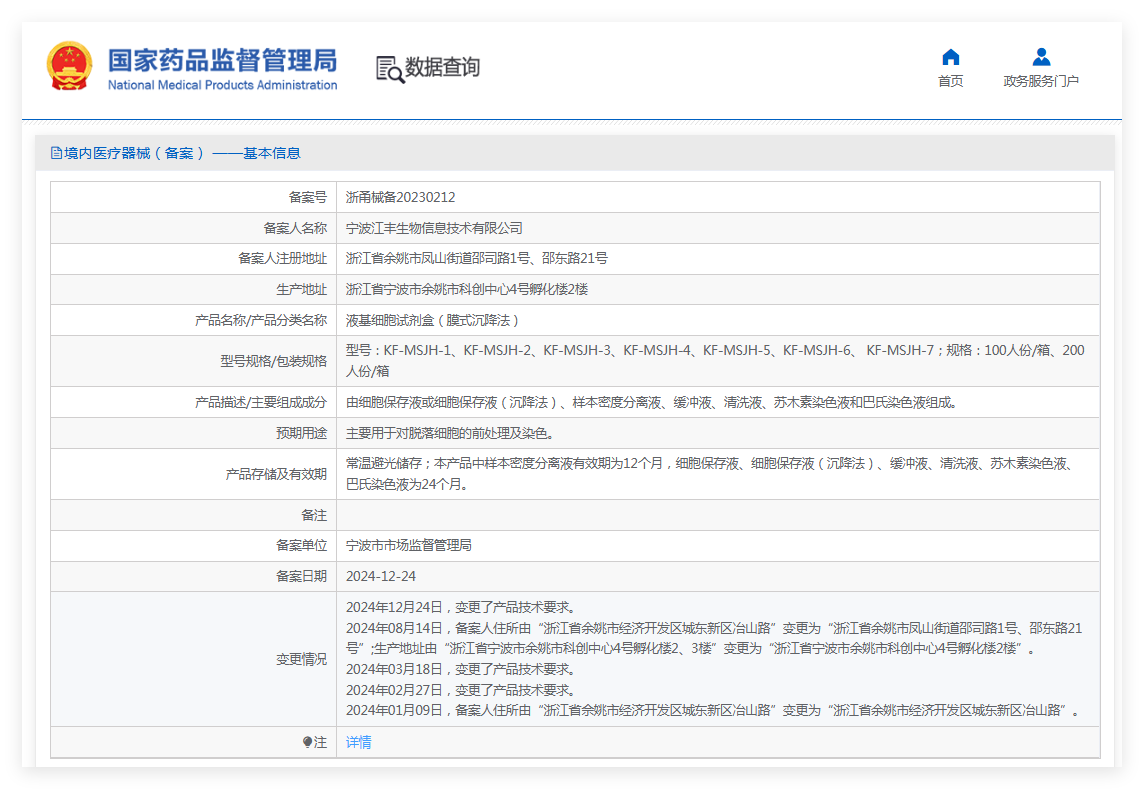Select the 政务服务门户 menu label
The height and width of the screenshot is (789, 1144).
(1041, 81)
